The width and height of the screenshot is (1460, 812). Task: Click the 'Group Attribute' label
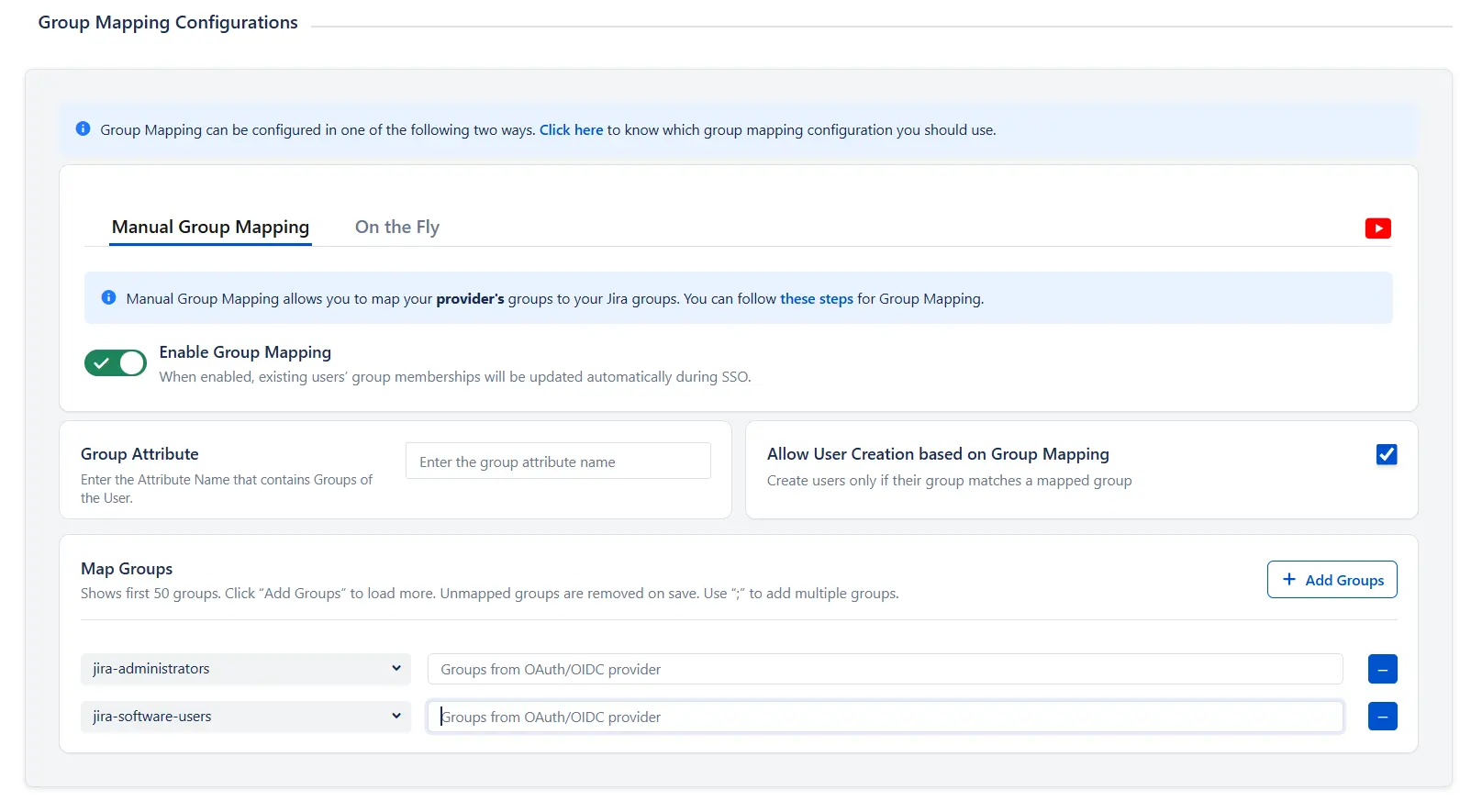pyautogui.click(x=139, y=453)
